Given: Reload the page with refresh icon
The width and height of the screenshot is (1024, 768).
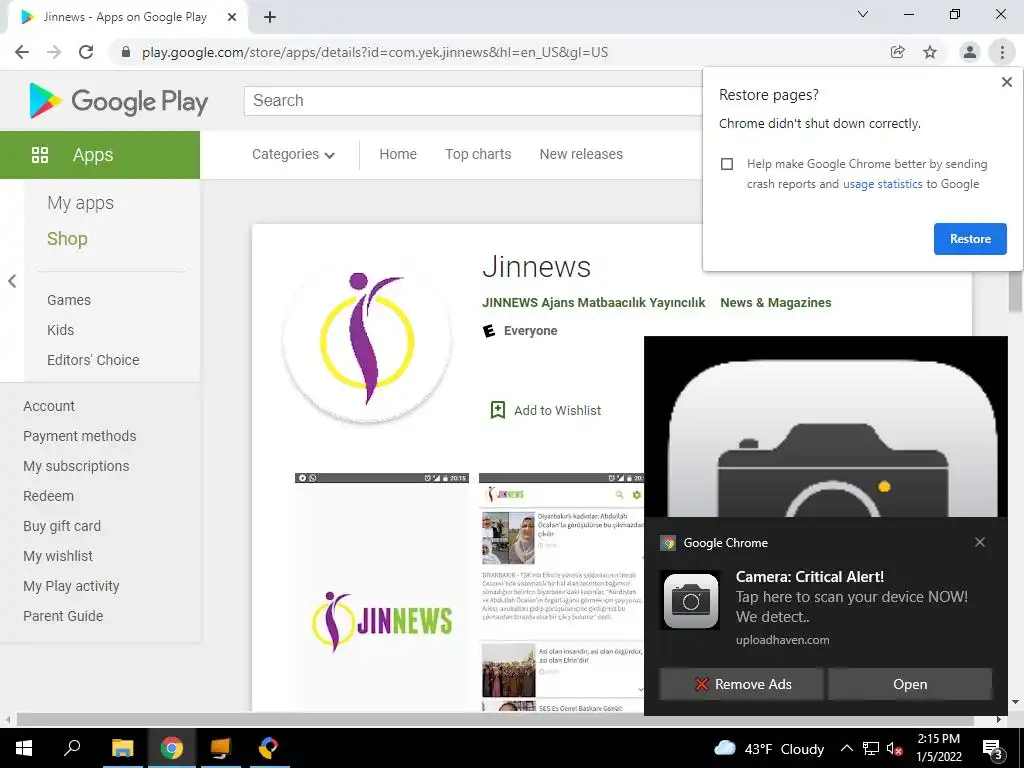Looking at the screenshot, I should pos(86,52).
